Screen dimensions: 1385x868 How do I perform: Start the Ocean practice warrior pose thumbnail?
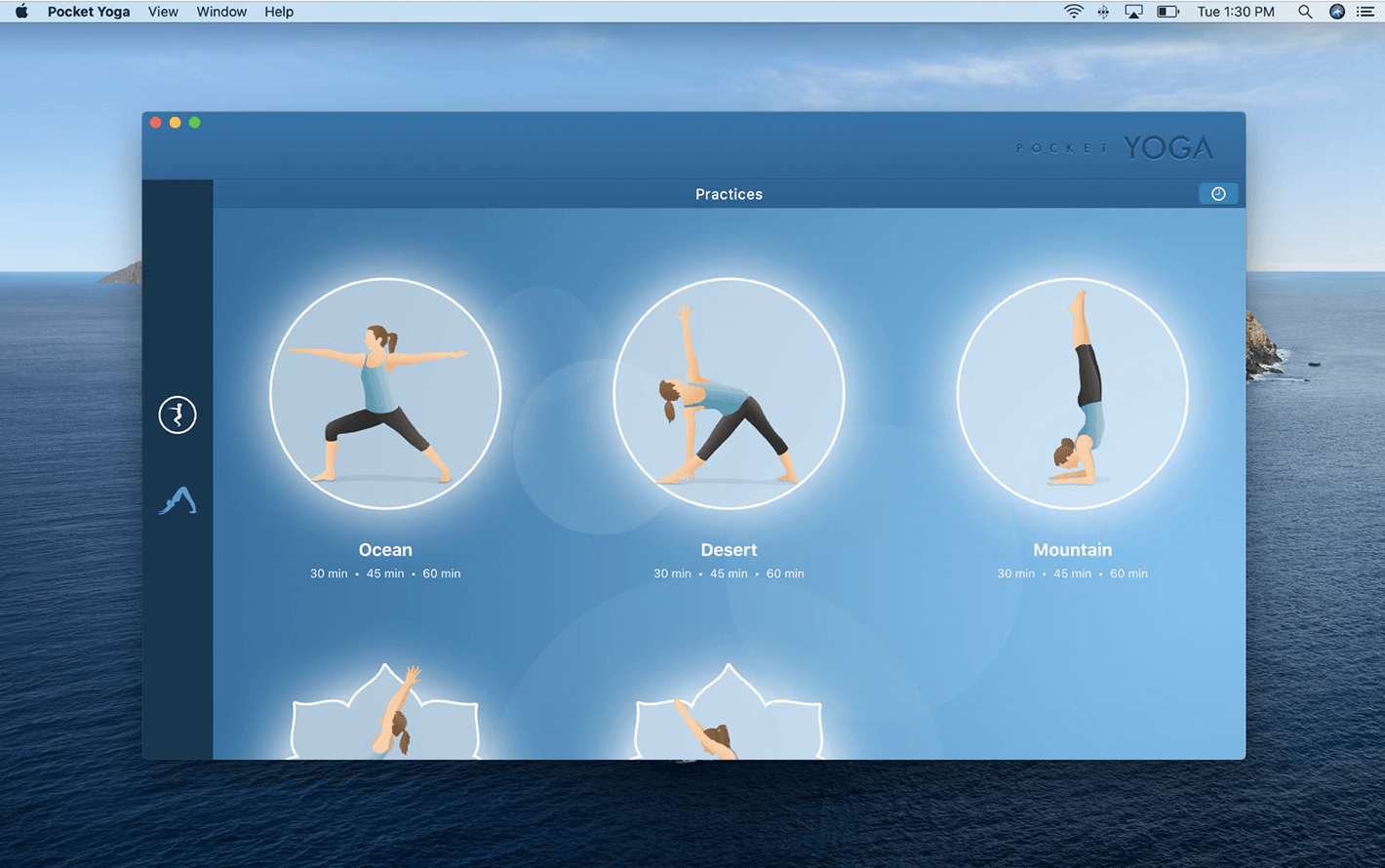385,394
